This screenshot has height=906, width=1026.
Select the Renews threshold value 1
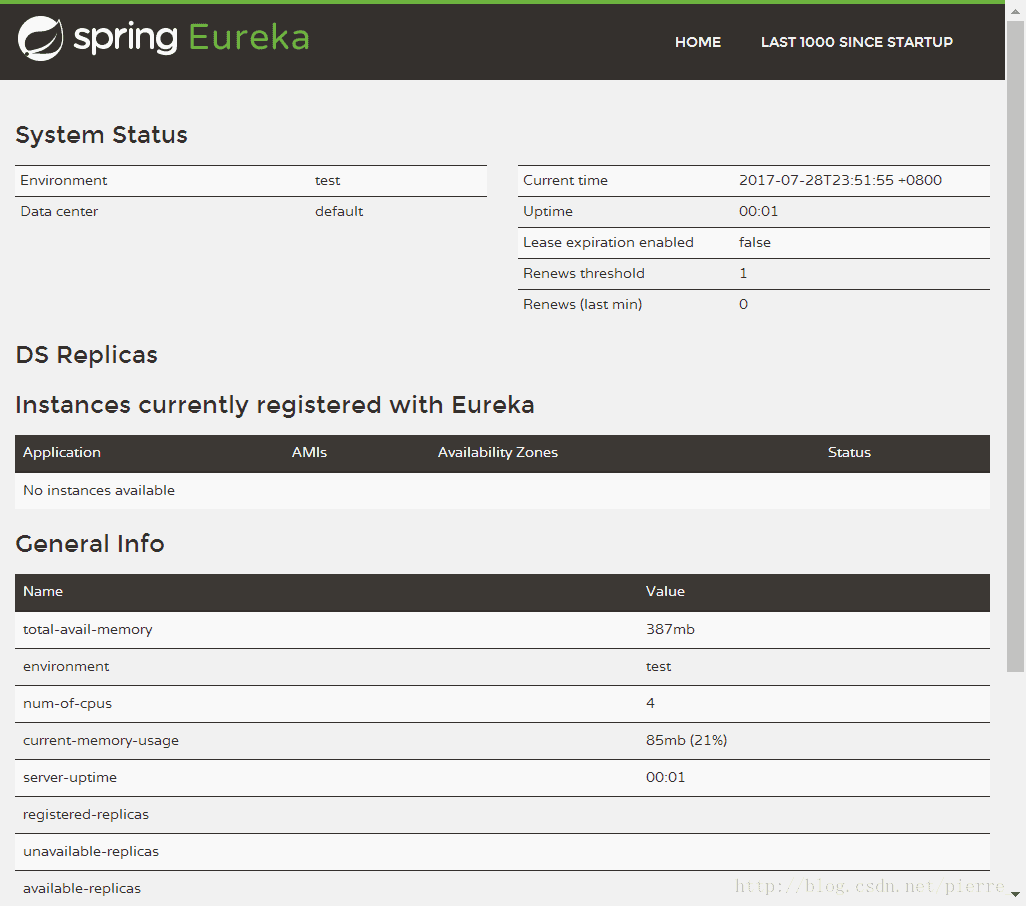pos(743,273)
